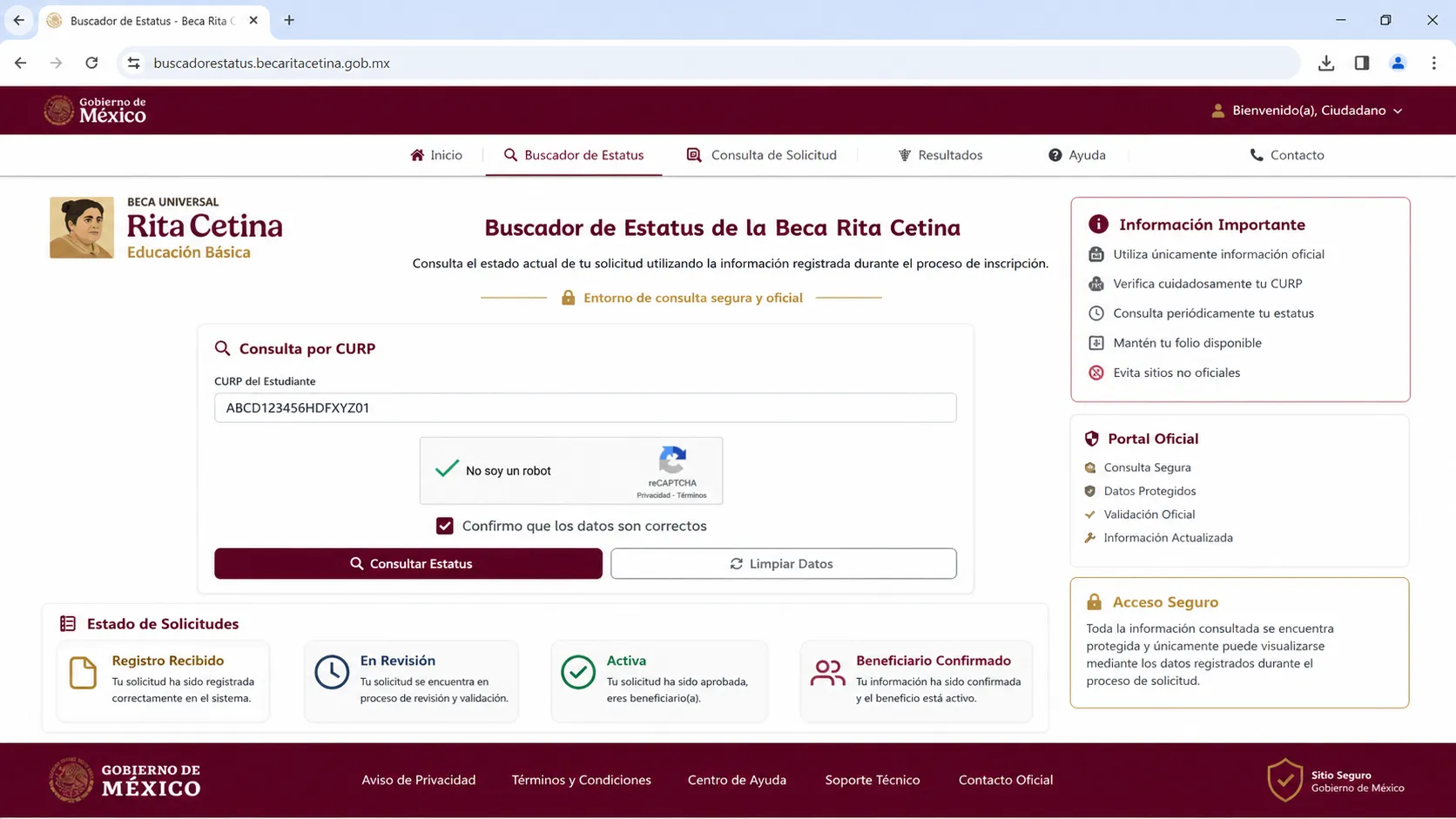Click the Sitio Seguro shield badge icon

tap(1284, 780)
